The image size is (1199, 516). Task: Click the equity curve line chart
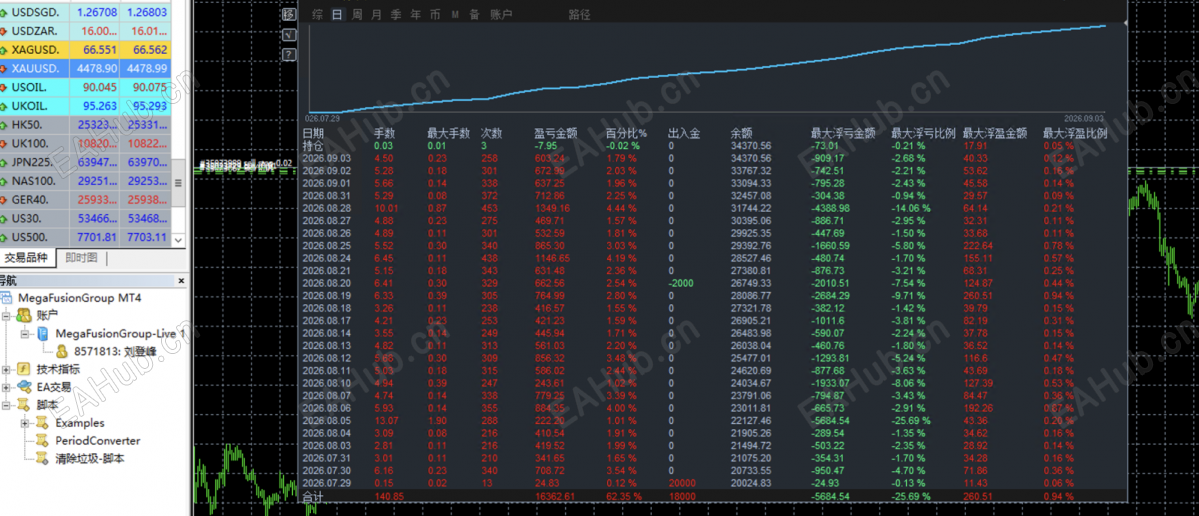coord(707,72)
